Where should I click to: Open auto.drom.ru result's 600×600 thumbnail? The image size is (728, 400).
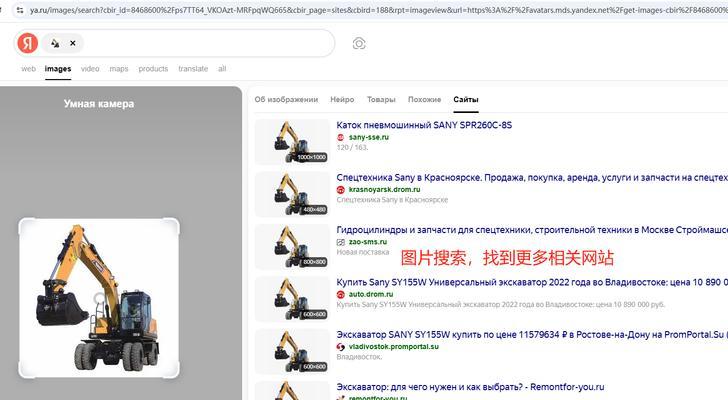coord(292,299)
